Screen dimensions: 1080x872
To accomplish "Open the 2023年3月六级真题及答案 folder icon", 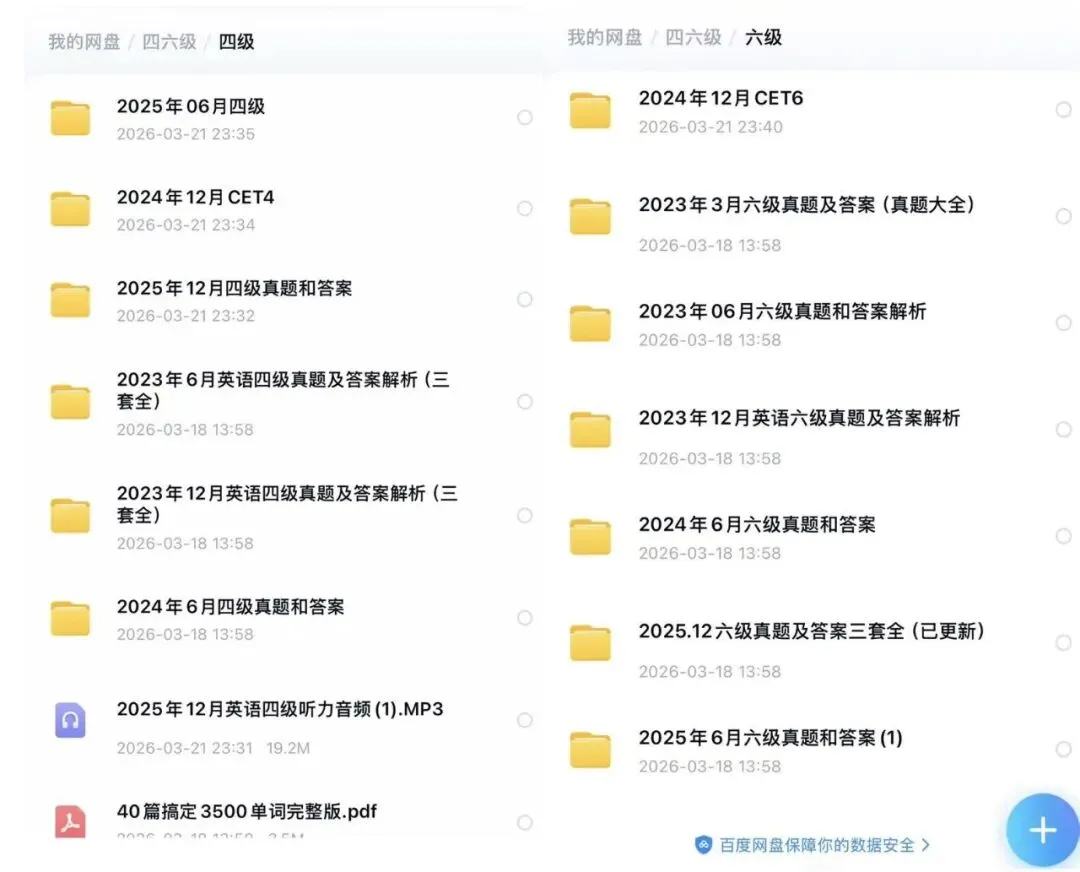I will [590, 216].
